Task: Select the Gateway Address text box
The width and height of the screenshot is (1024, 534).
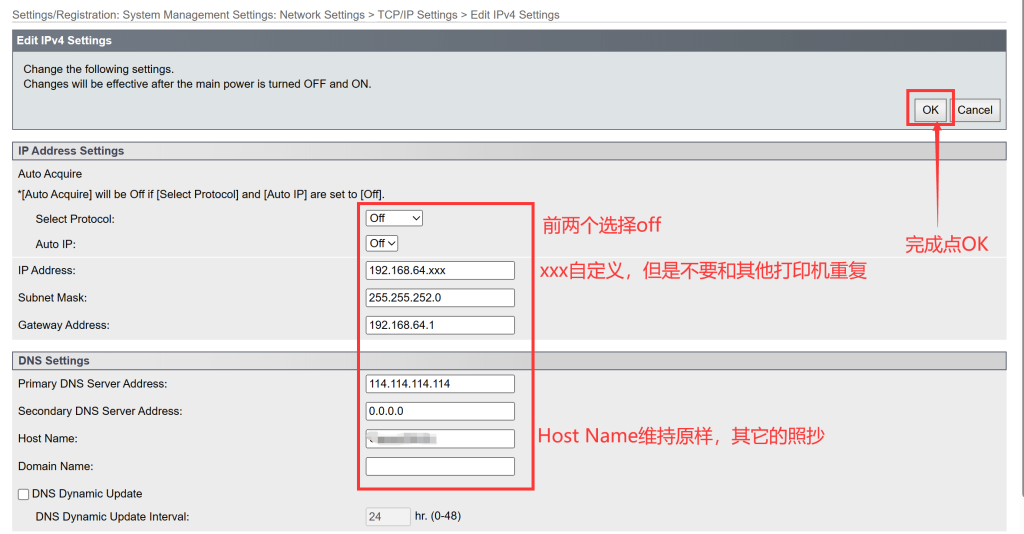Action: (x=440, y=325)
